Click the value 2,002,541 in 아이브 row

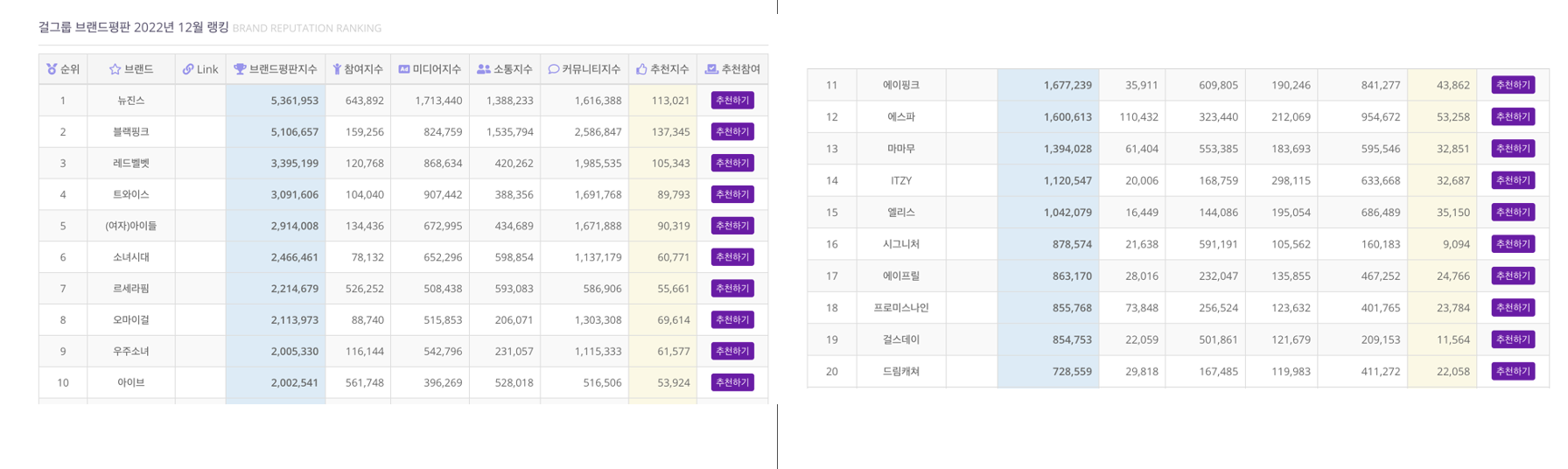click(295, 382)
